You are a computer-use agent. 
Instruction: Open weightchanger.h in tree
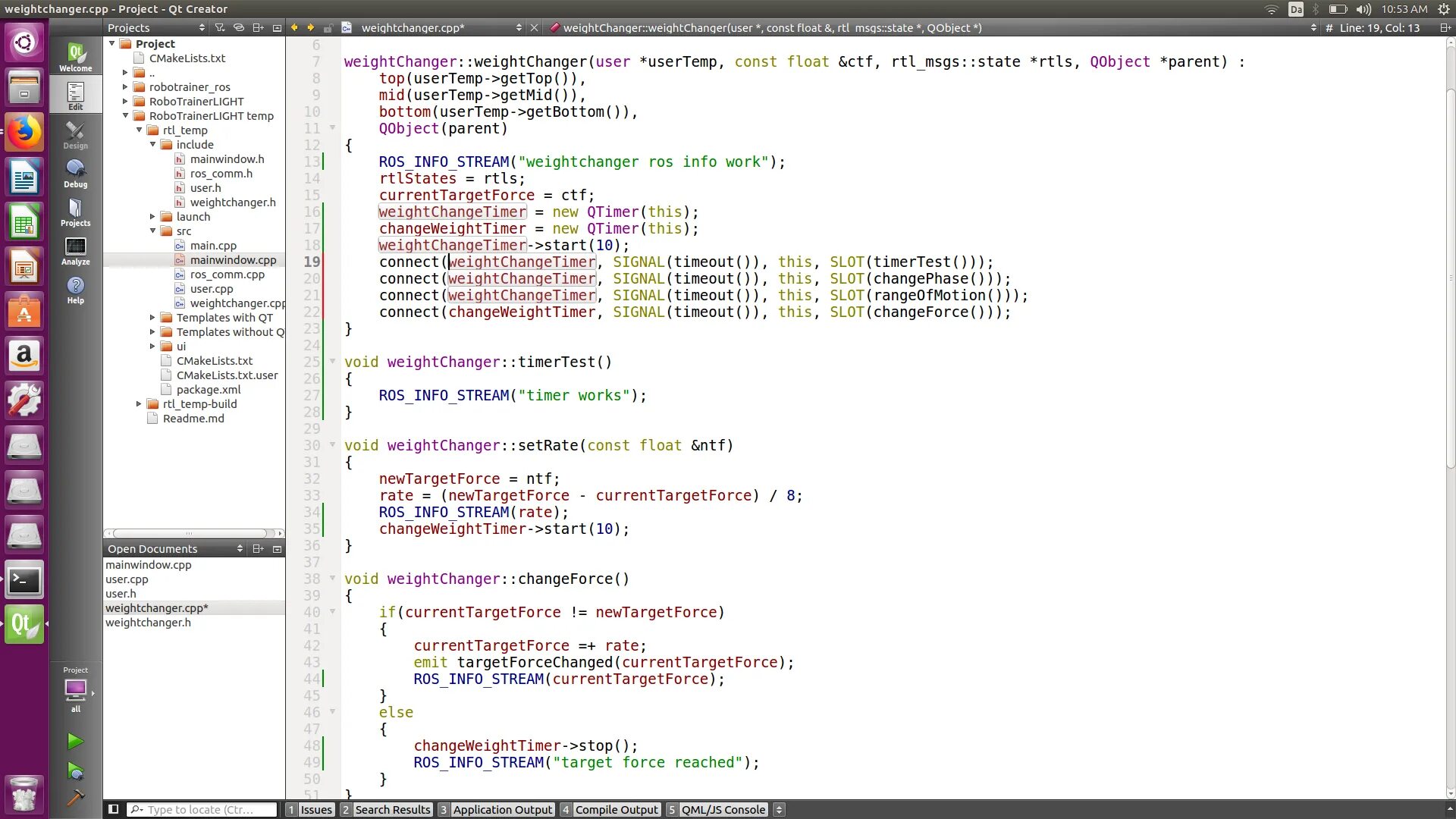click(232, 202)
